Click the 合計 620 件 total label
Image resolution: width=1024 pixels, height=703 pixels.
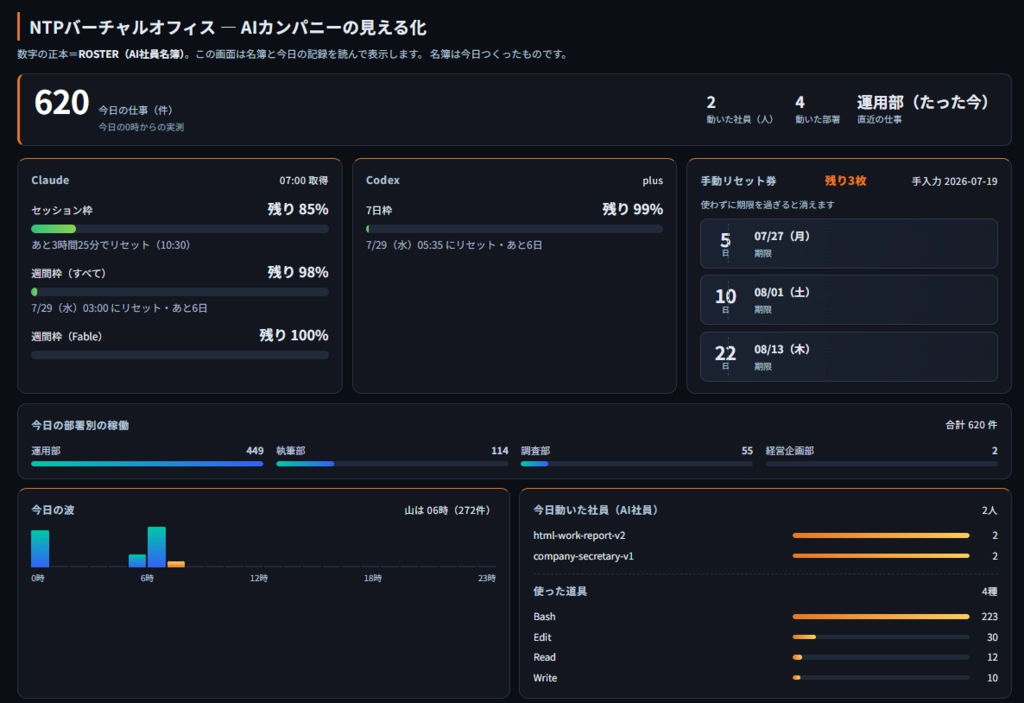[x=971, y=425]
